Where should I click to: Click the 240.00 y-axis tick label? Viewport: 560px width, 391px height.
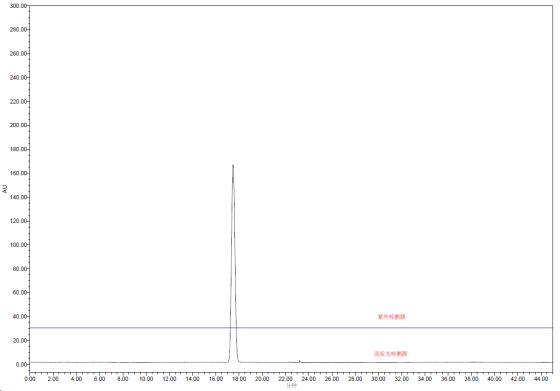(18, 77)
